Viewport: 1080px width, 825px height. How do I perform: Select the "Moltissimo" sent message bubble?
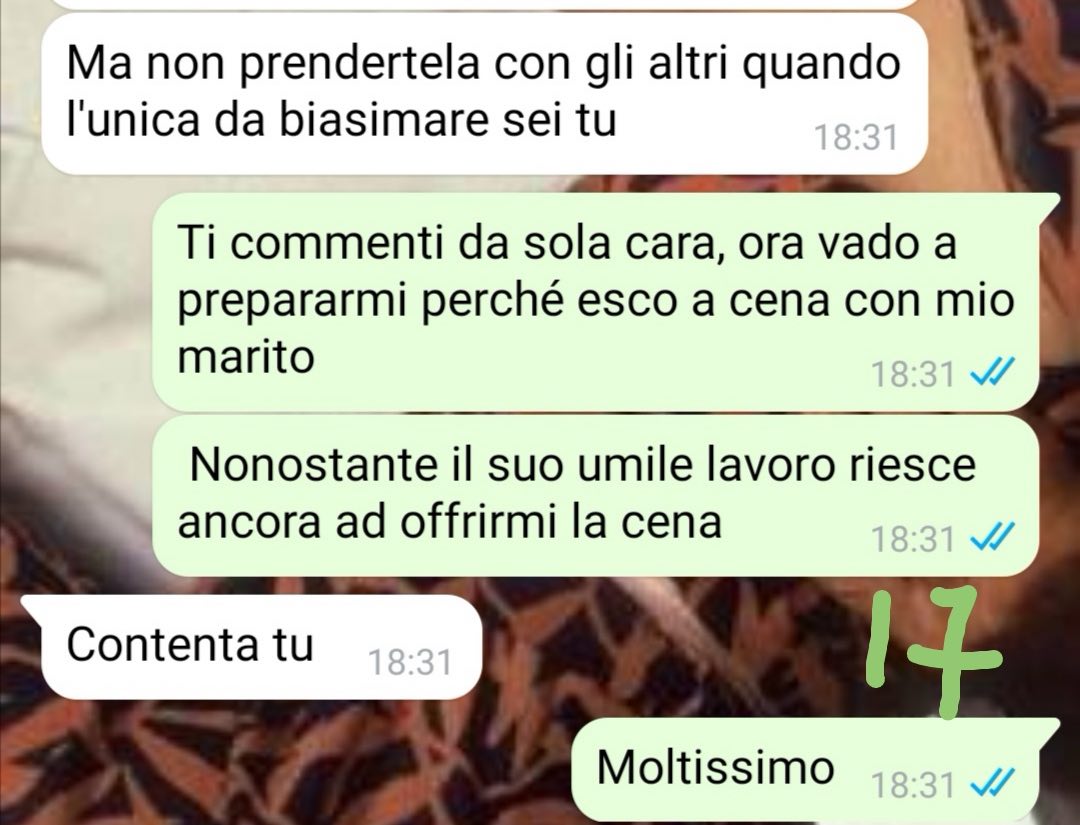click(x=815, y=769)
